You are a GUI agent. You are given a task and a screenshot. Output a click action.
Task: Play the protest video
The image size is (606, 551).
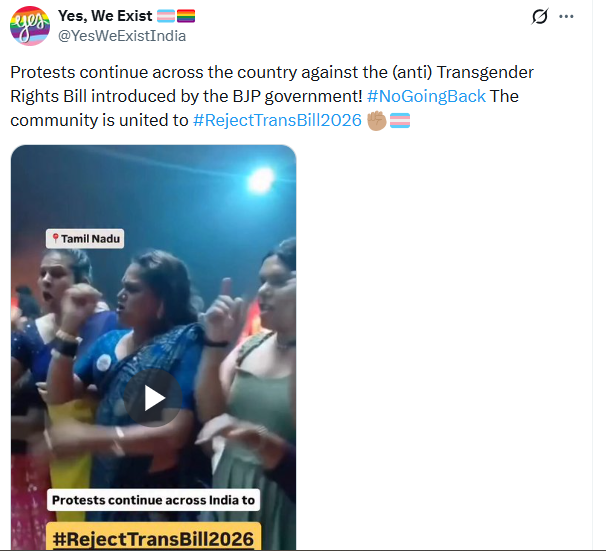[x=153, y=398]
